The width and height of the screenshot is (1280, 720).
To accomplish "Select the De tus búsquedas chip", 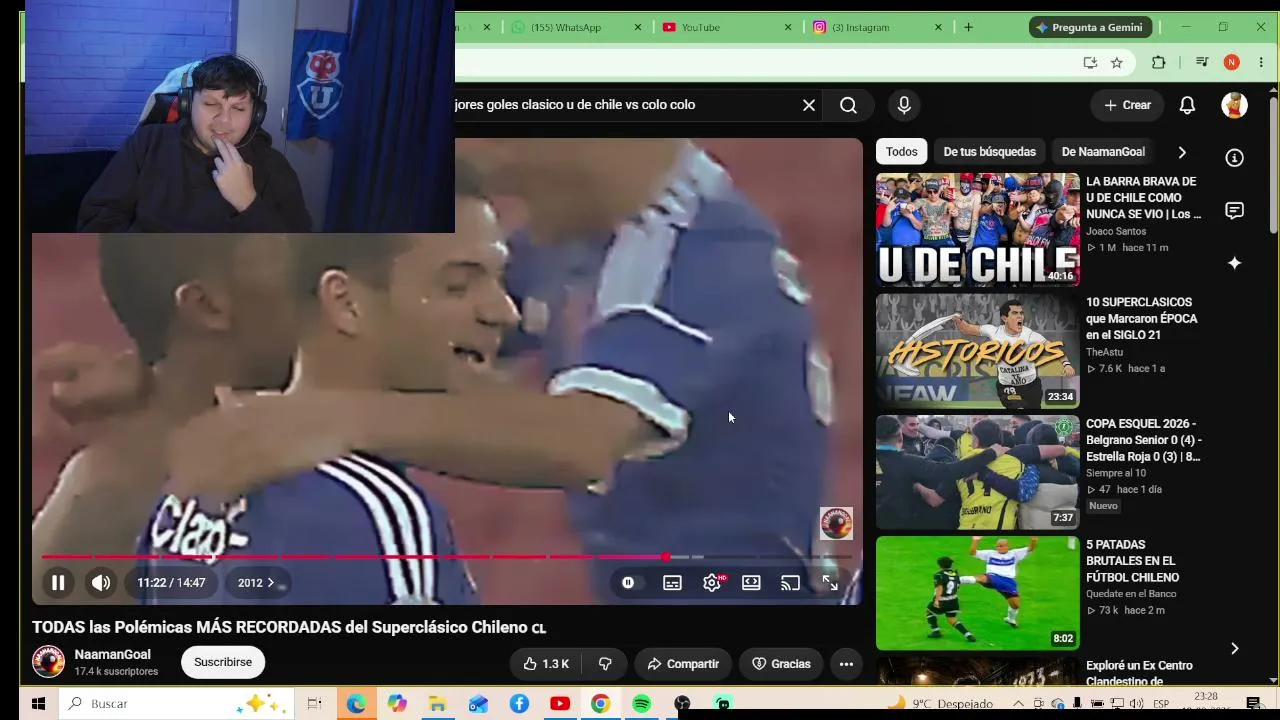I will [x=989, y=152].
